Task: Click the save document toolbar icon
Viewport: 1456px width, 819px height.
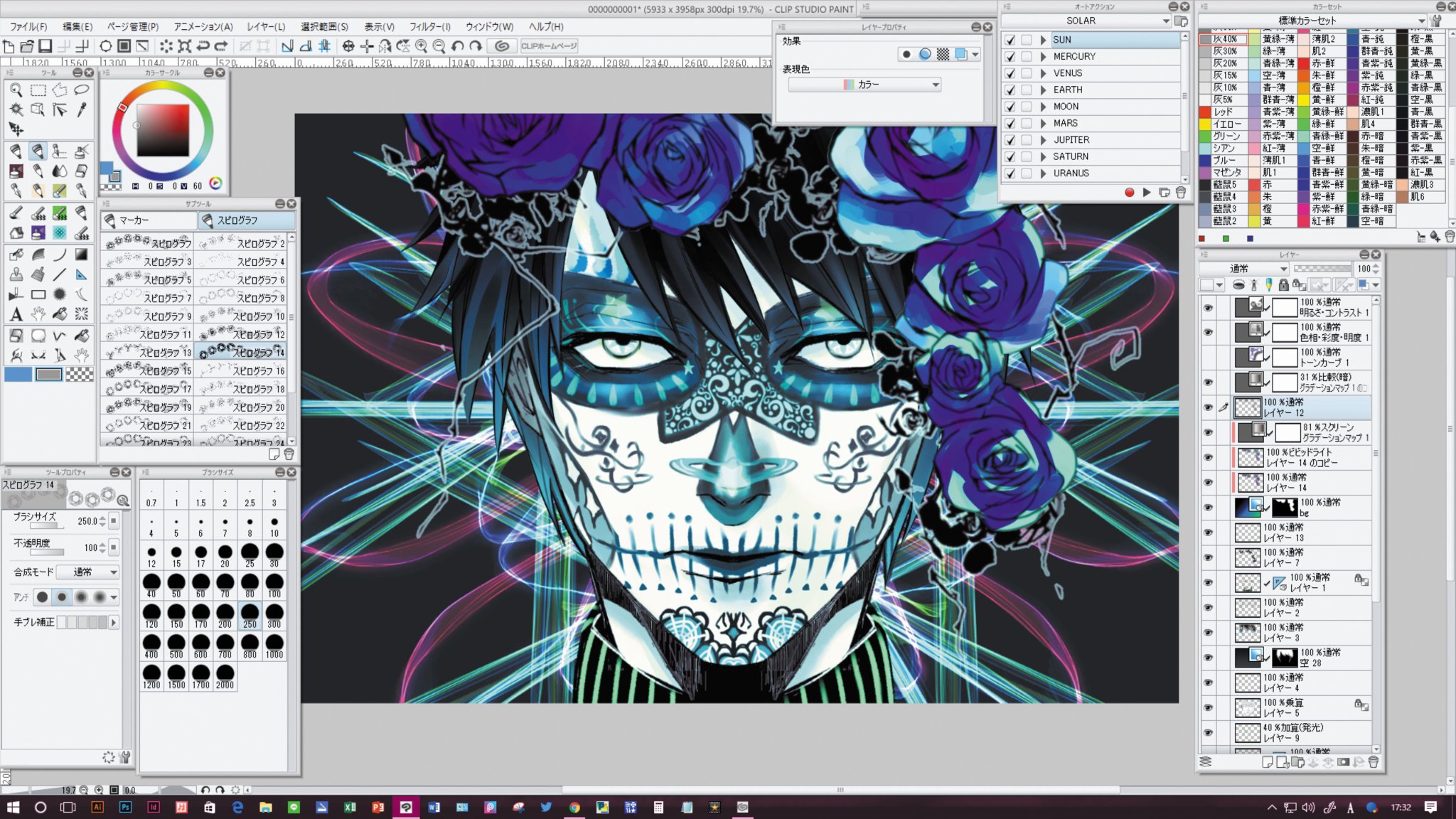Action: coord(45,46)
